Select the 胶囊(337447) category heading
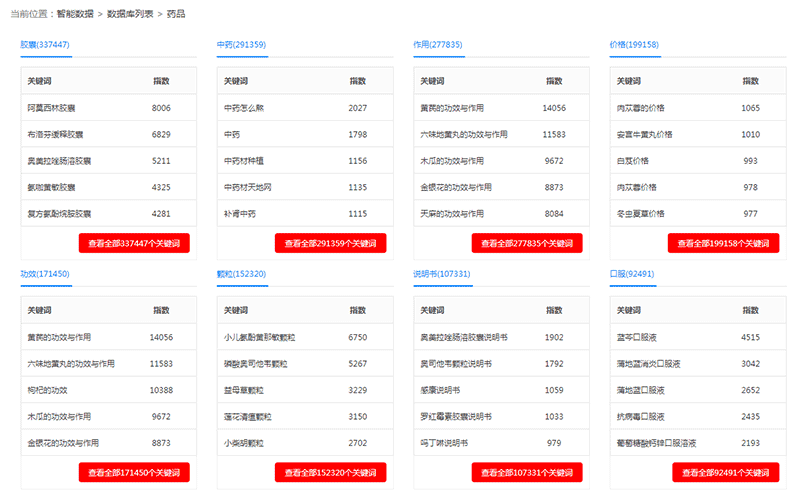 pos(45,45)
